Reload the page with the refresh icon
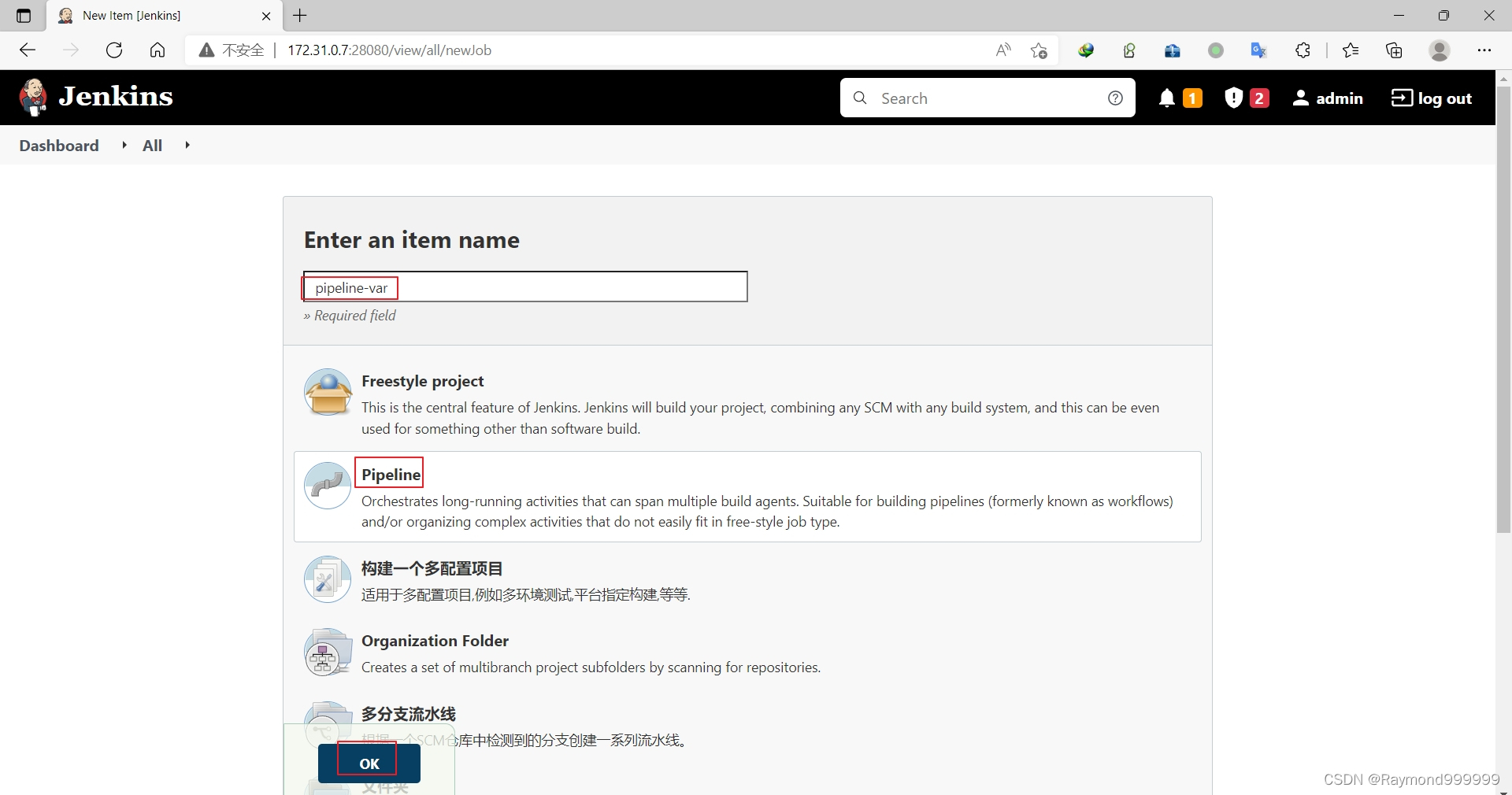 pyautogui.click(x=114, y=50)
